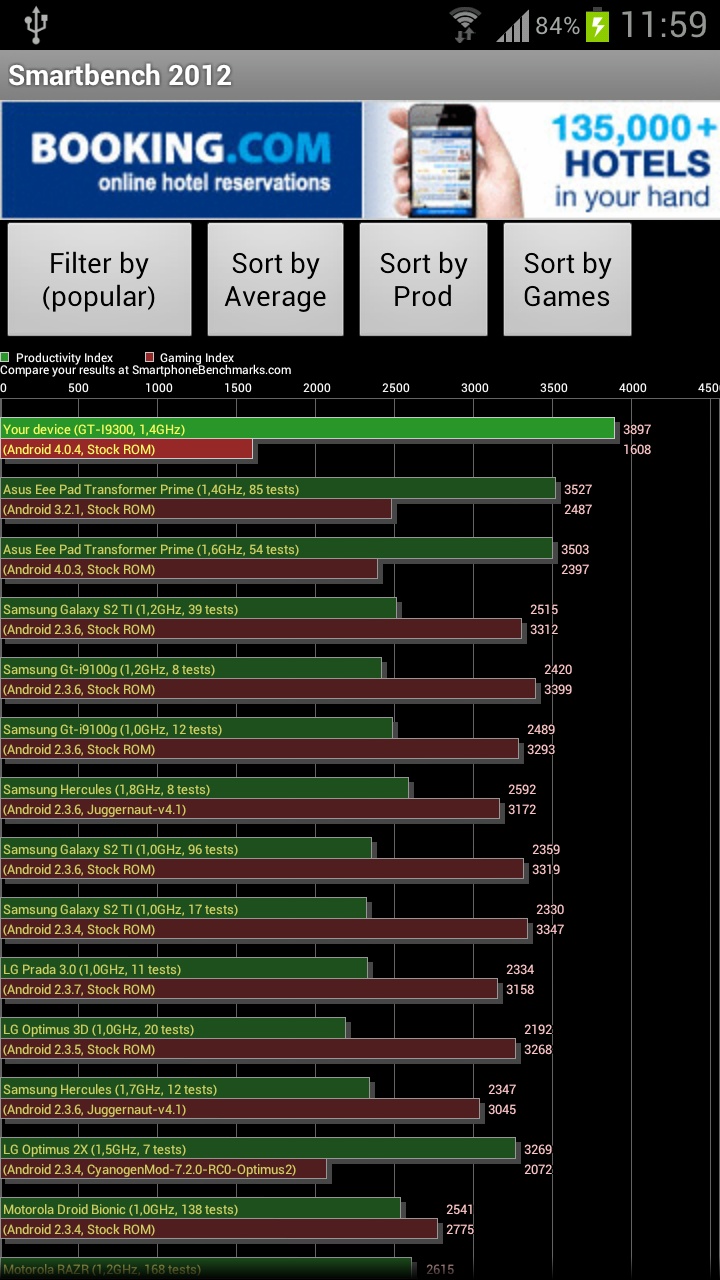The width and height of the screenshot is (720, 1280).
Task: Tap the red Gaming Index legend swatch
Action: pyautogui.click(x=149, y=357)
